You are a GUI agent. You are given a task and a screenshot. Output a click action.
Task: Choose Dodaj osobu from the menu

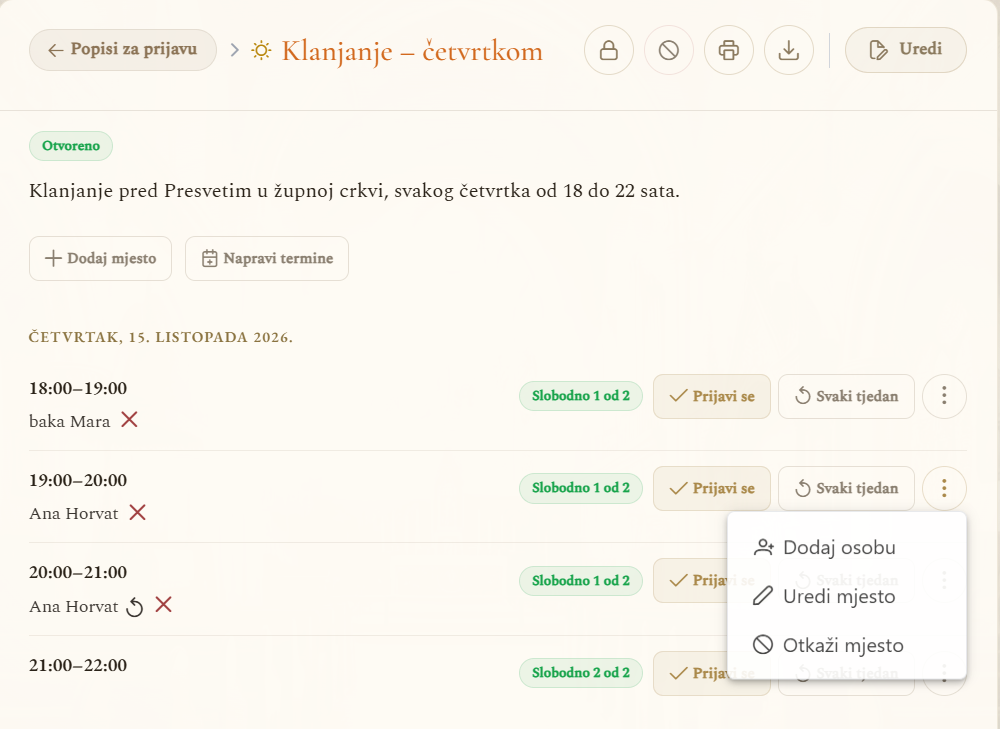pos(847,547)
